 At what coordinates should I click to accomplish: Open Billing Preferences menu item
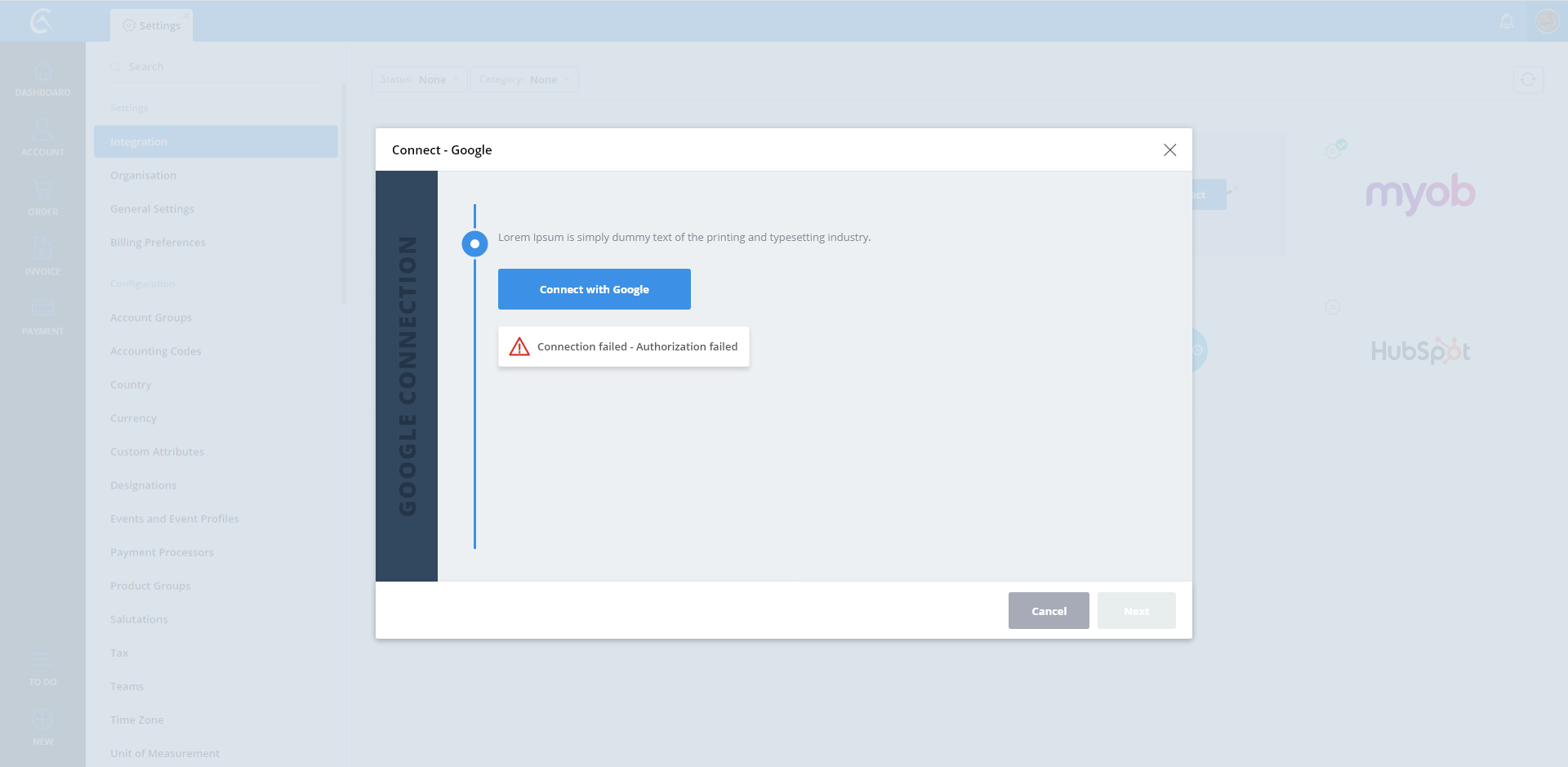pos(158,243)
